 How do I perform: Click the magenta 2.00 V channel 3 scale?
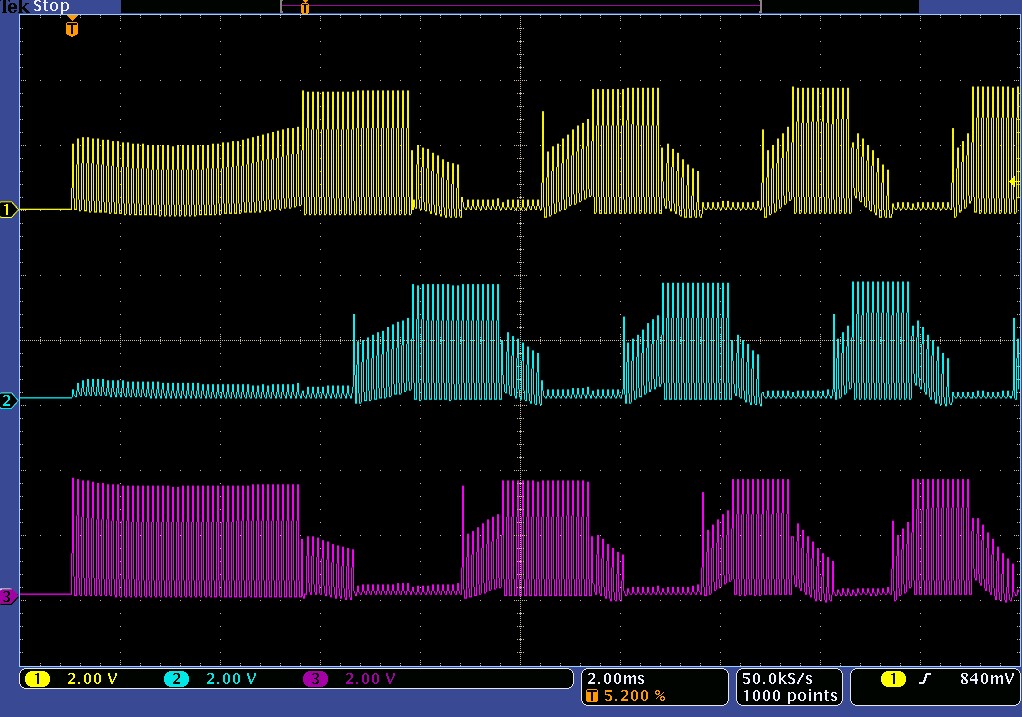370,679
